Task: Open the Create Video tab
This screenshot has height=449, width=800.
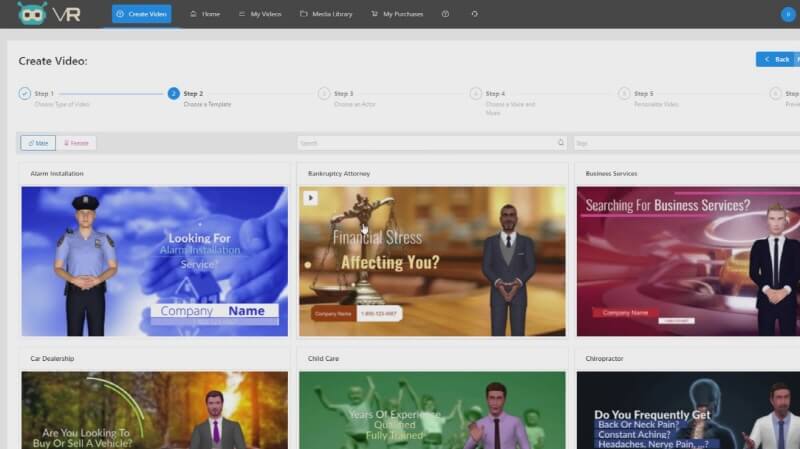Action: pyautogui.click(x=142, y=14)
